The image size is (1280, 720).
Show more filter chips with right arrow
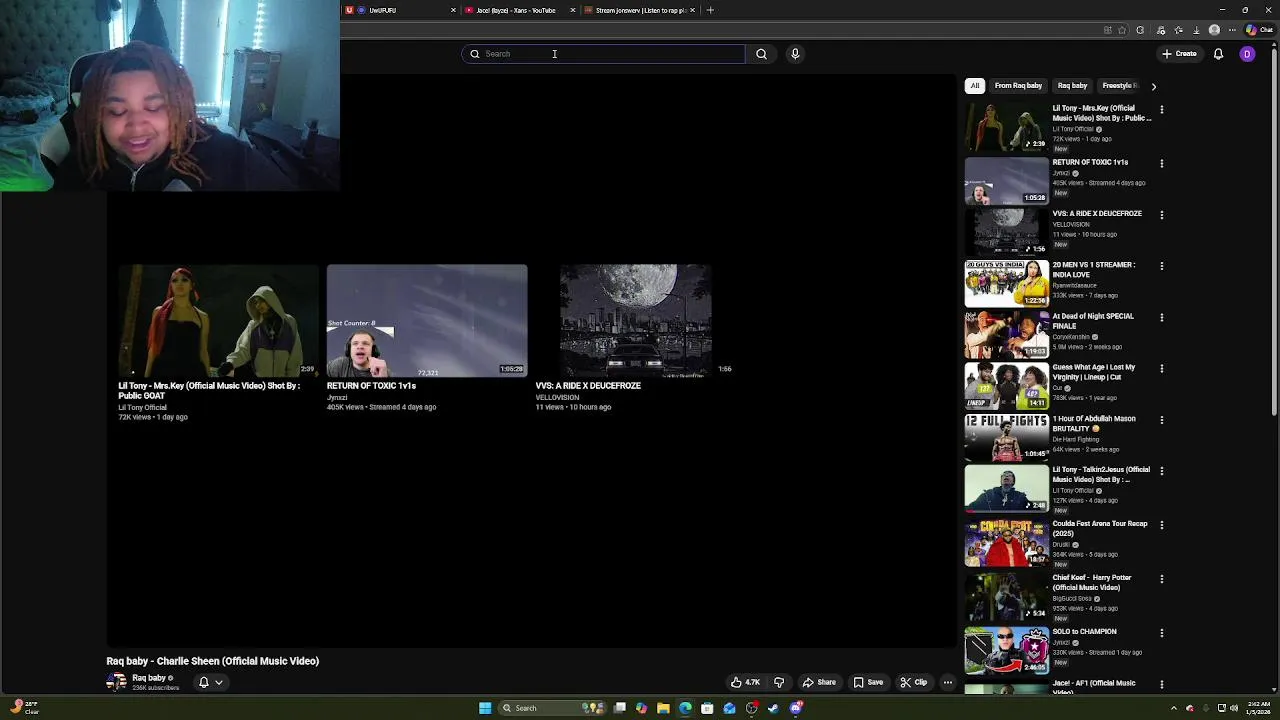point(1153,86)
